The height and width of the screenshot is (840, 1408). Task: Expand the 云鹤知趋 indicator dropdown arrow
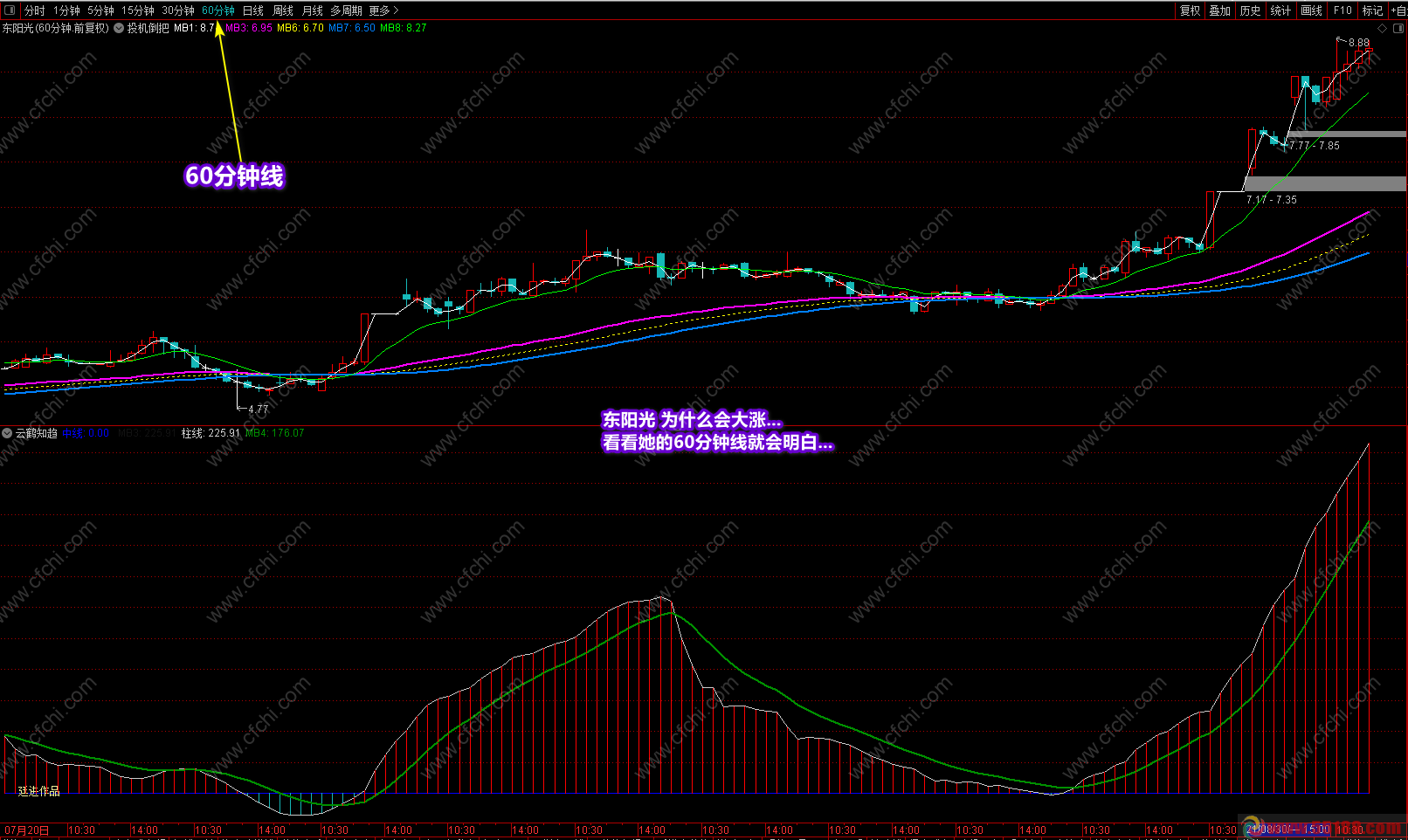click(x=7, y=433)
